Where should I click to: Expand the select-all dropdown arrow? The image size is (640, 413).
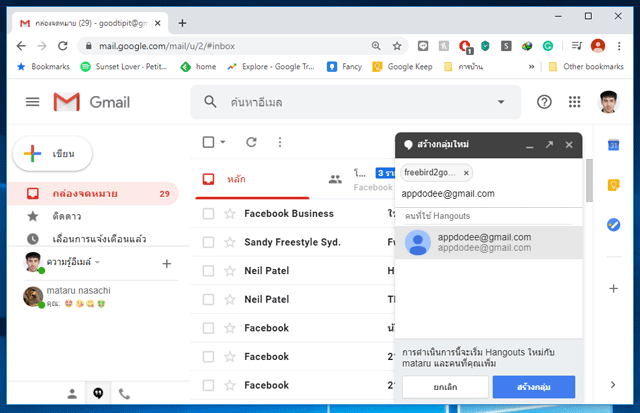point(223,142)
